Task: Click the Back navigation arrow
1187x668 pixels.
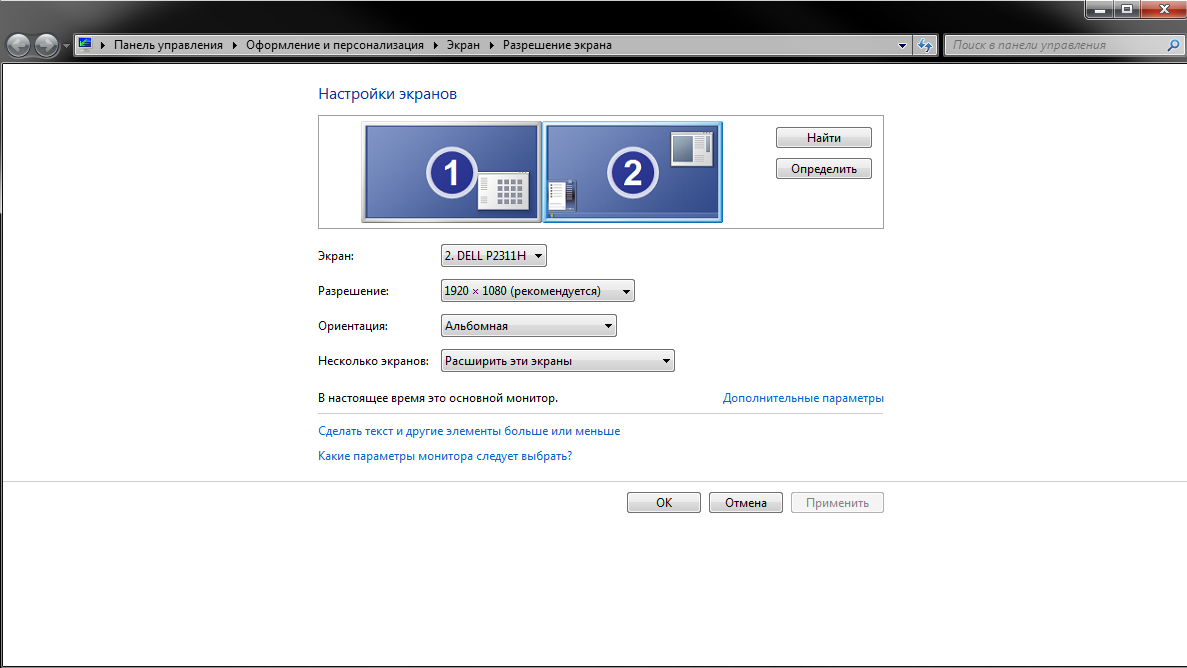Action: [x=19, y=45]
